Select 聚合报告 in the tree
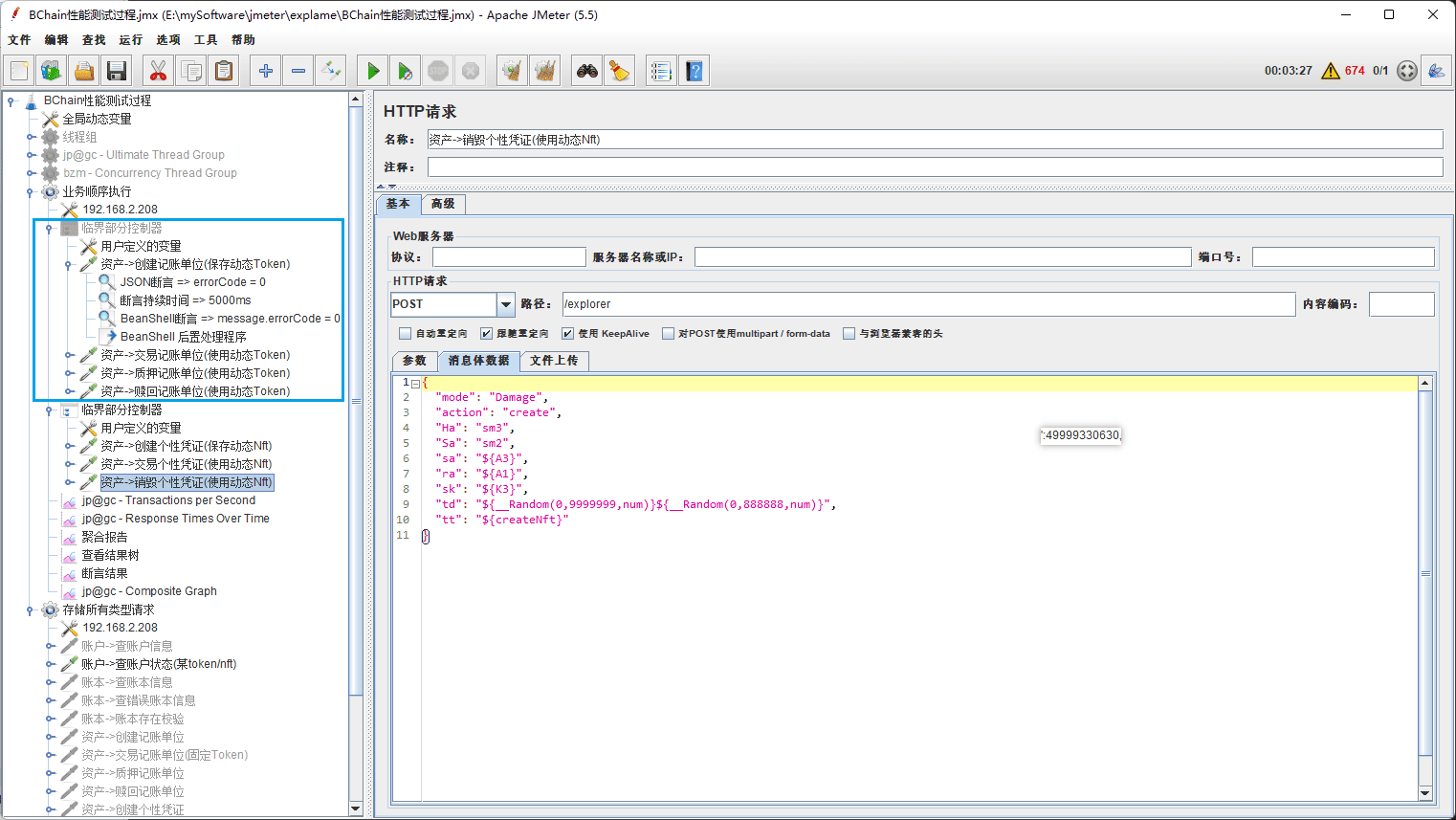This screenshot has width=1456, height=820. point(104,537)
